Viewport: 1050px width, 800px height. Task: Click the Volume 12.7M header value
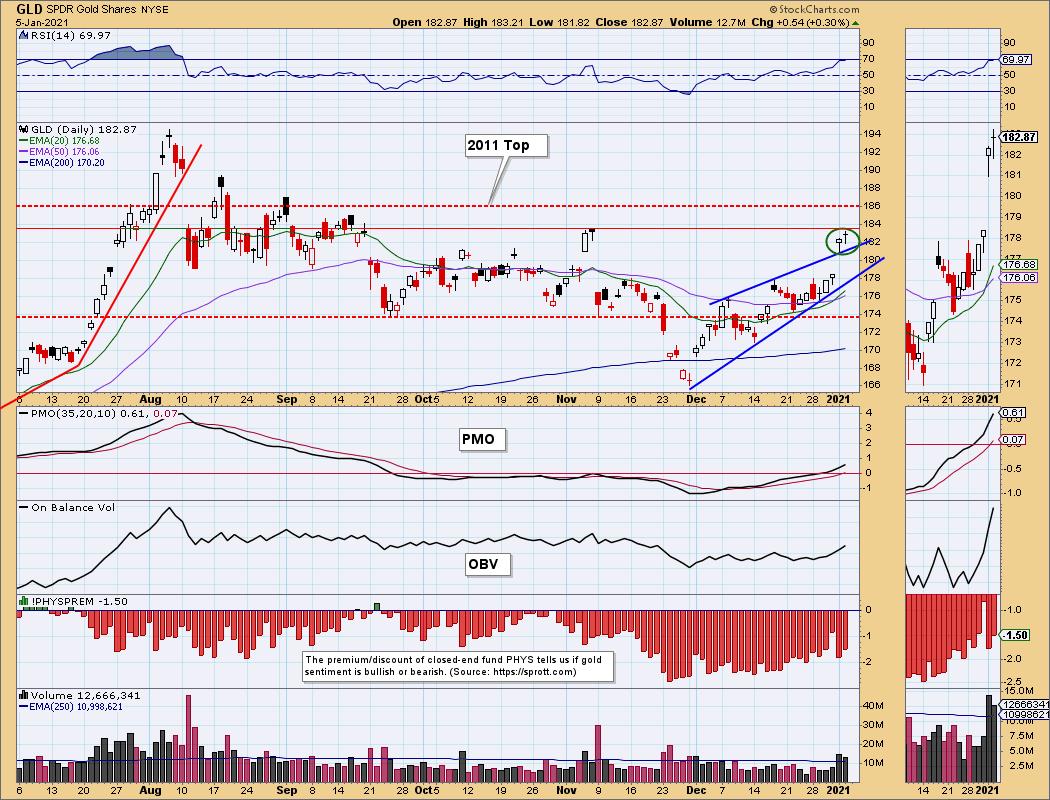[707, 22]
